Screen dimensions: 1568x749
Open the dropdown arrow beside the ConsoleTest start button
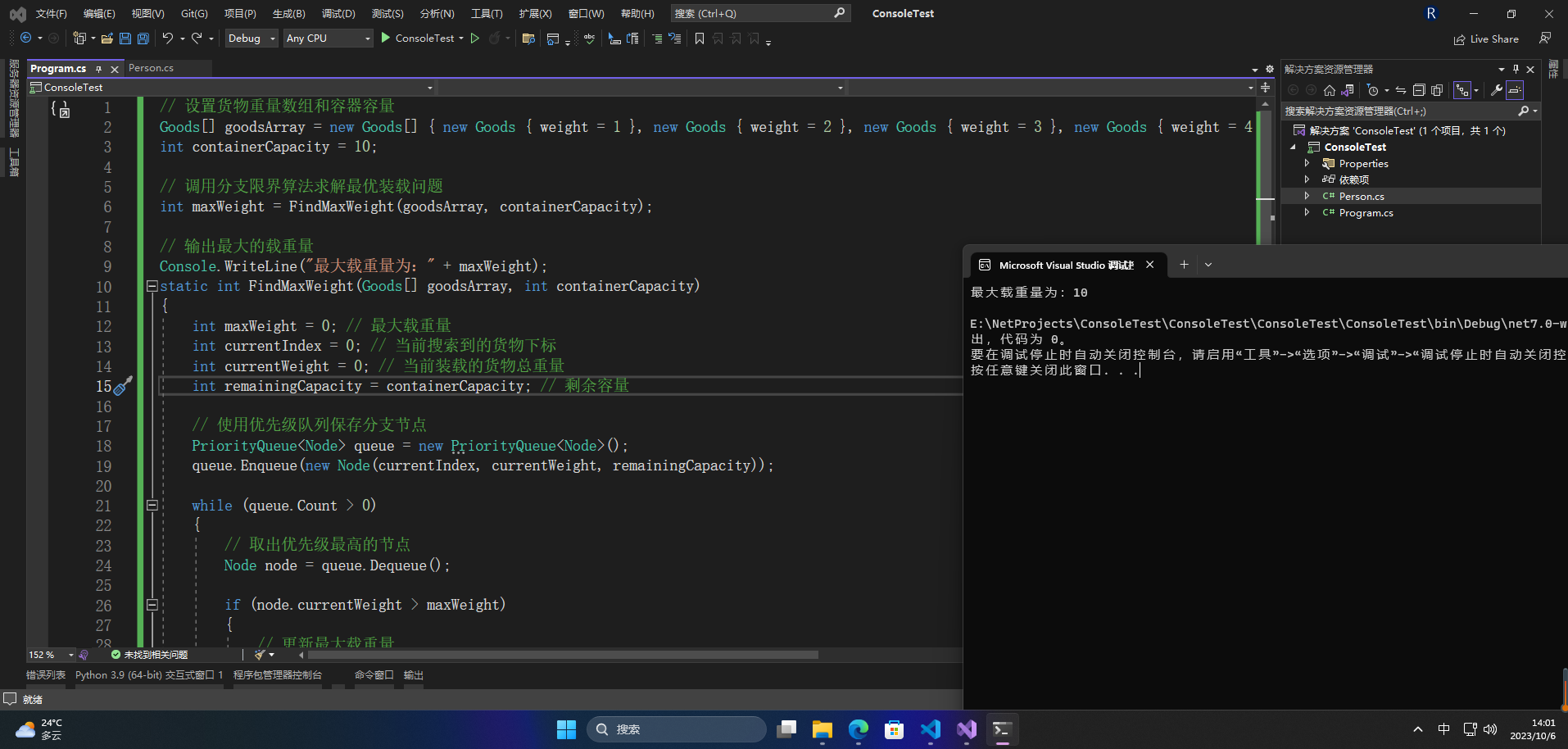[461, 39]
